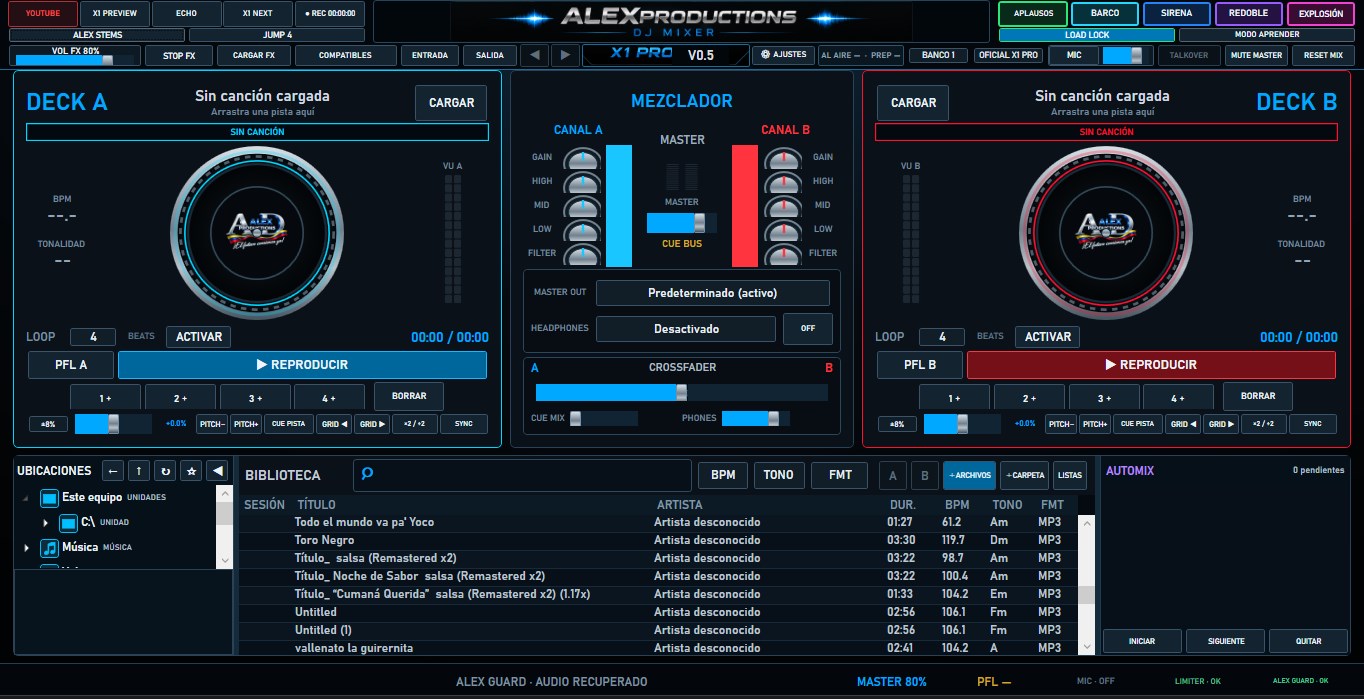
Task: Click Canal A HIGH knob
Action: (581, 183)
